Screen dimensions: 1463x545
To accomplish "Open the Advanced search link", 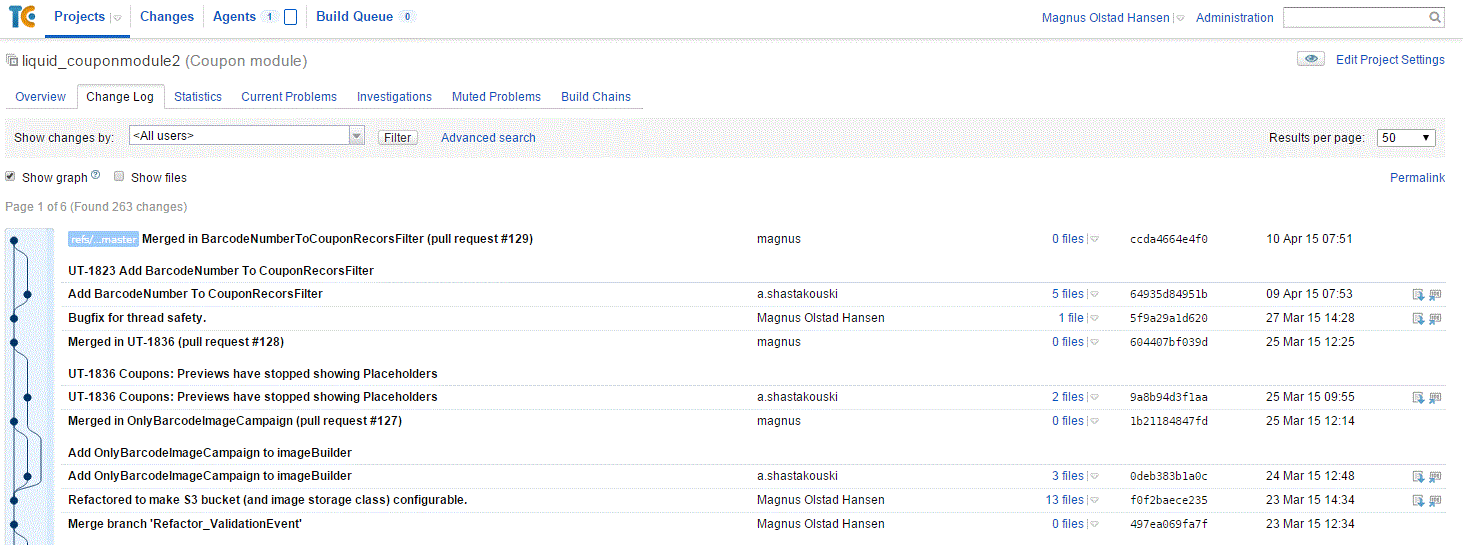I will [x=488, y=138].
